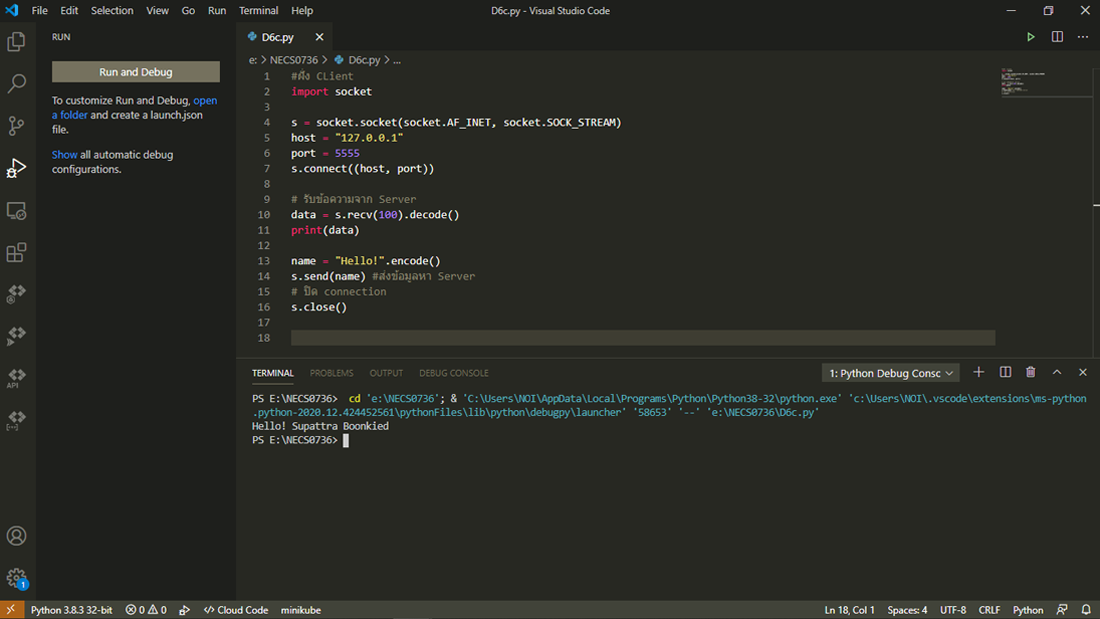The height and width of the screenshot is (619, 1100).
Task: Open the Source Control view
Action: tap(17, 126)
